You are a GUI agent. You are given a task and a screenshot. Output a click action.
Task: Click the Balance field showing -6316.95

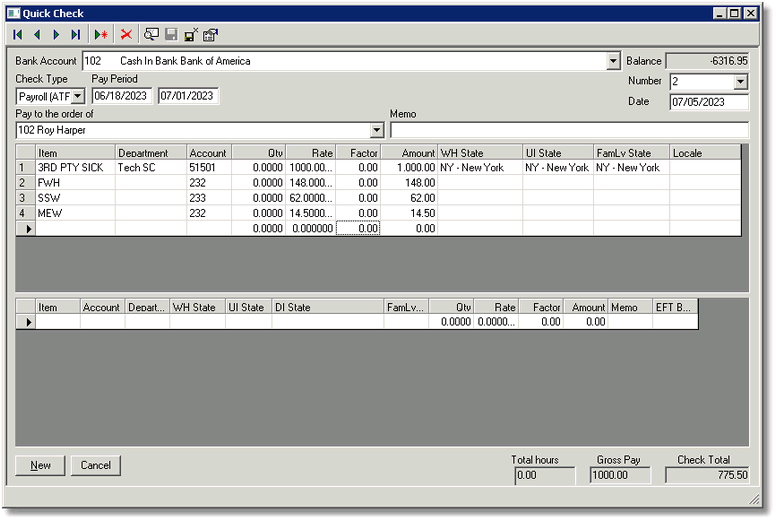pos(707,61)
